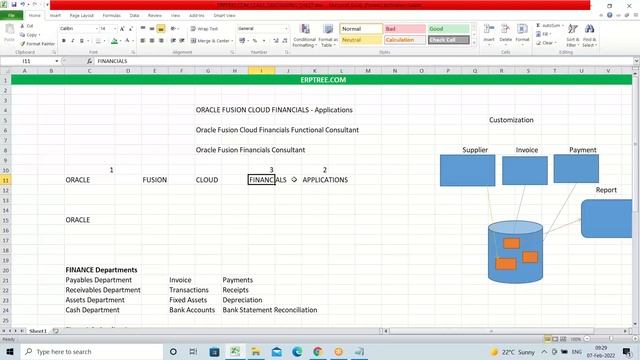
Task: Toggle bold formatting
Action: tap(64, 41)
